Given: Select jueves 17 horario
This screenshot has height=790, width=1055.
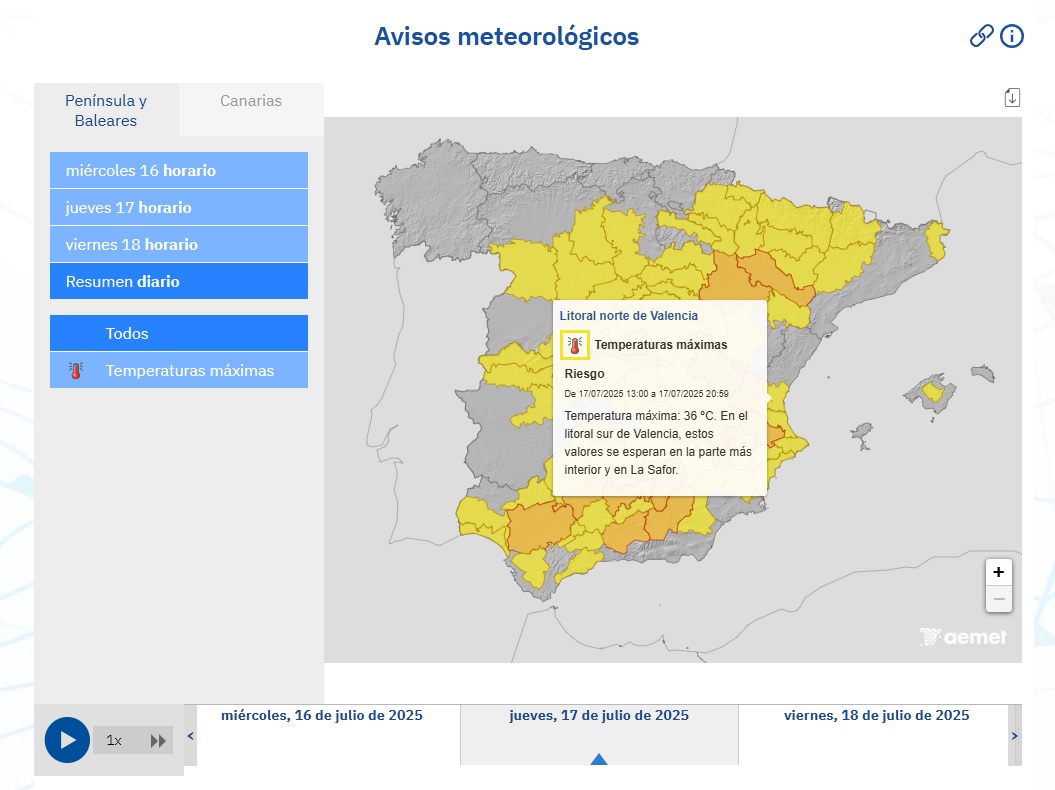Looking at the screenshot, I should point(178,207).
